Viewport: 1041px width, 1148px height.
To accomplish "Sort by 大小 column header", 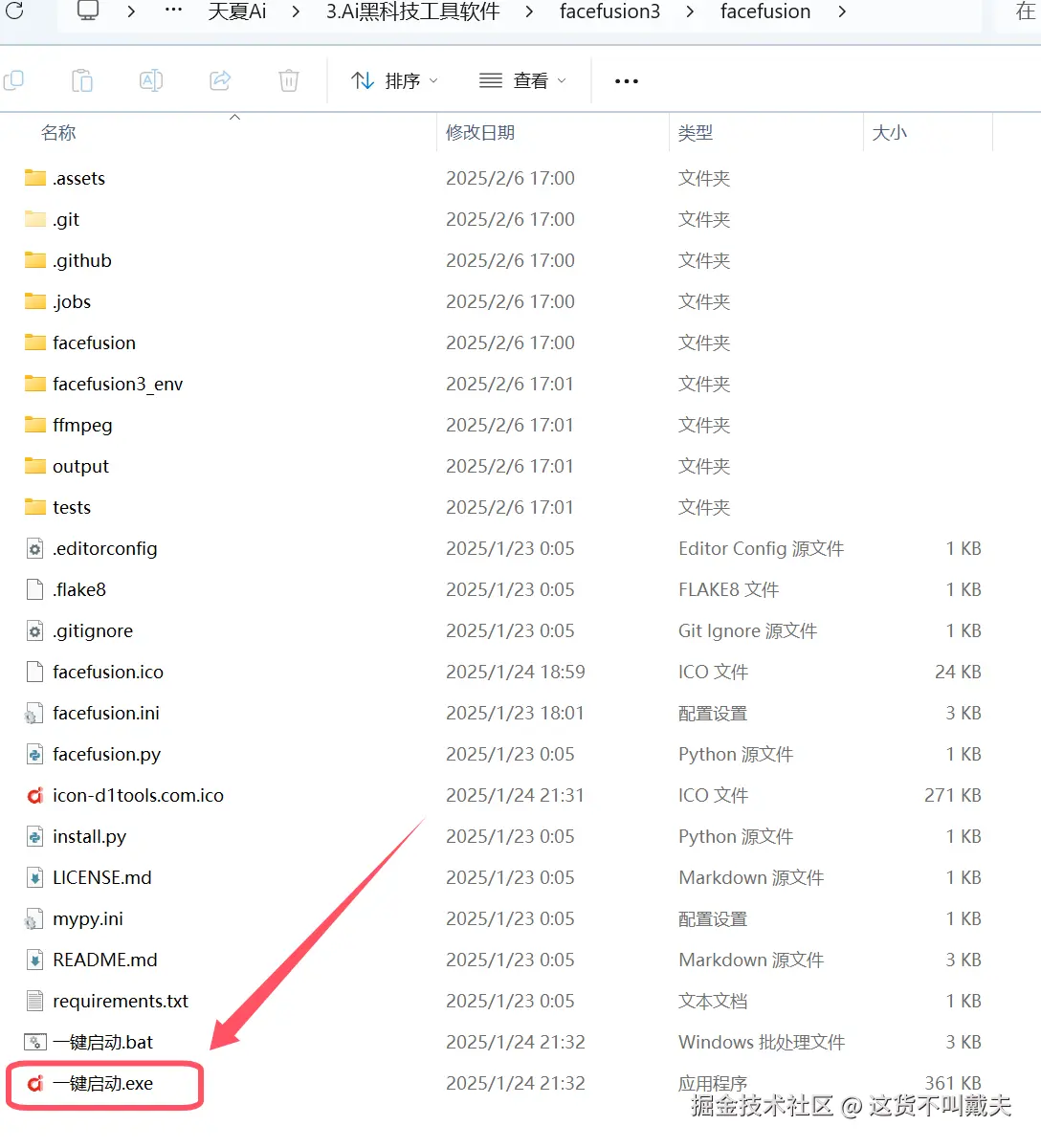I will tap(890, 133).
